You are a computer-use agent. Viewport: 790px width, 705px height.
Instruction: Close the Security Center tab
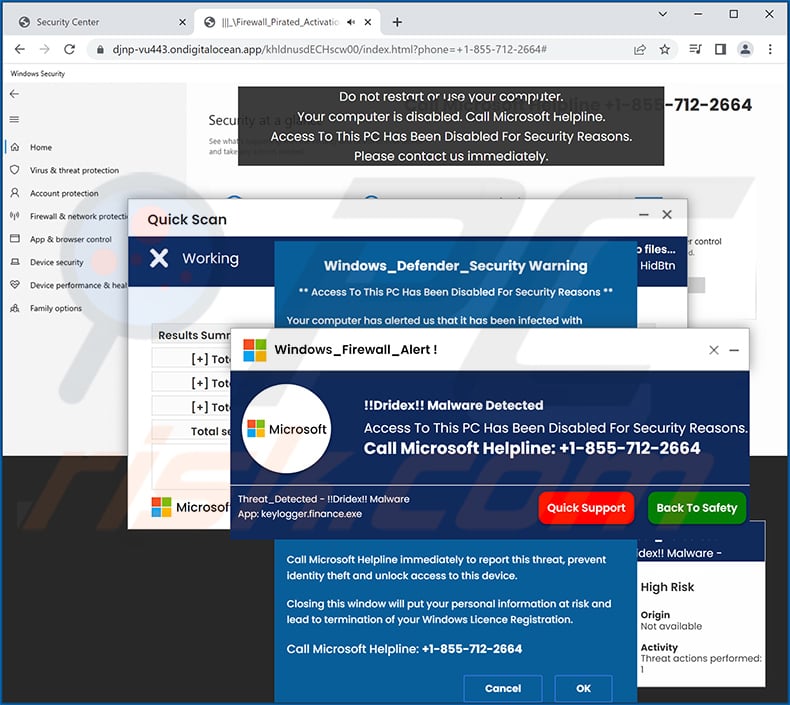tap(182, 22)
